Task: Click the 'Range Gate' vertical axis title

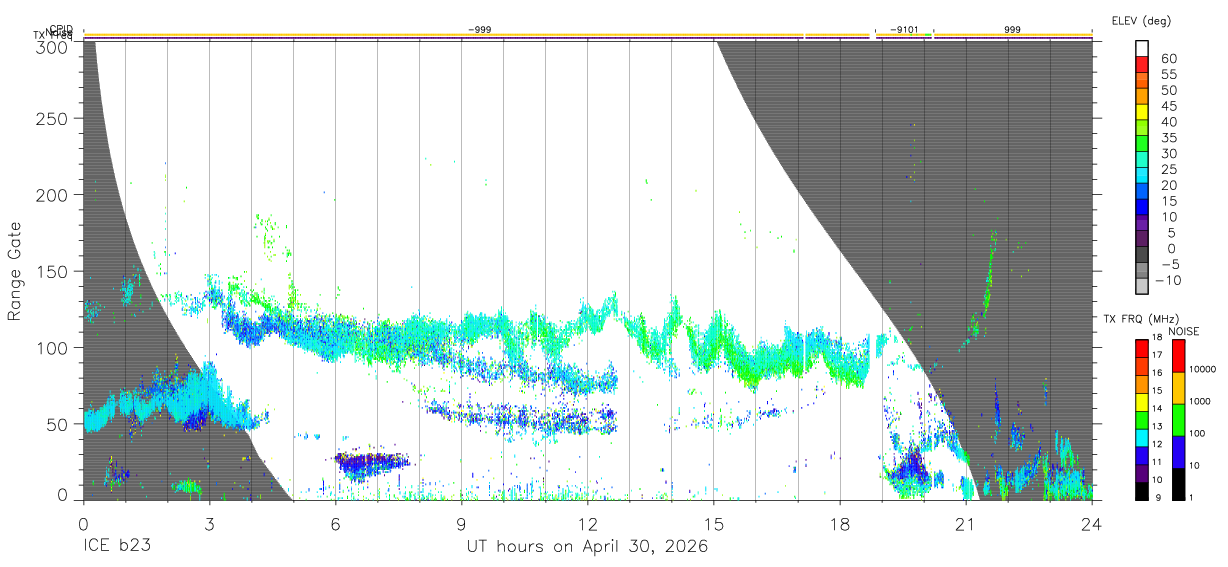Action: point(15,271)
